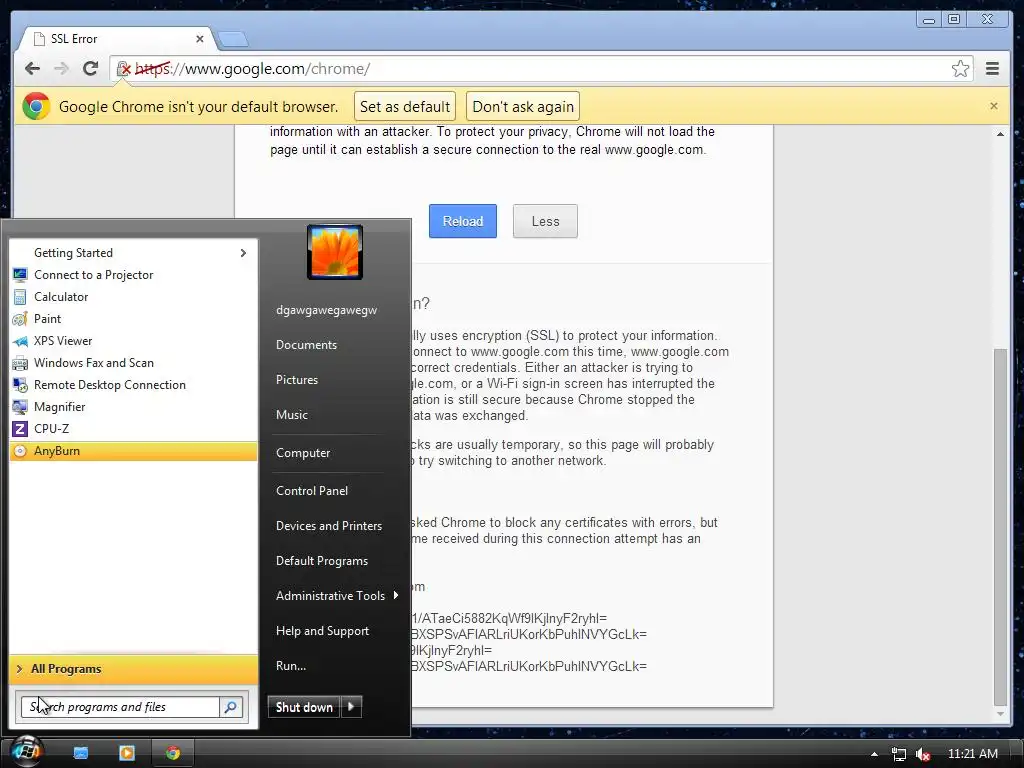Open Computer from the Start menu
The image size is (1024, 768).
point(303,453)
